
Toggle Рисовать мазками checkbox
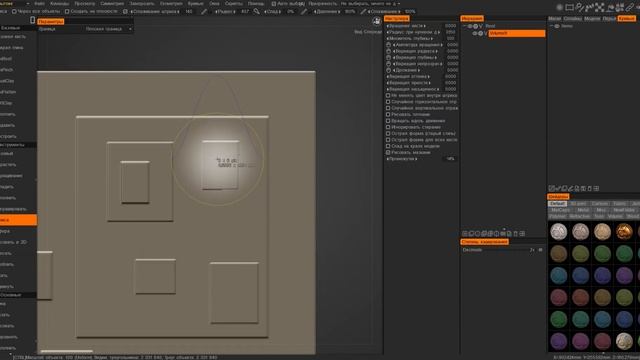[388, 152]
